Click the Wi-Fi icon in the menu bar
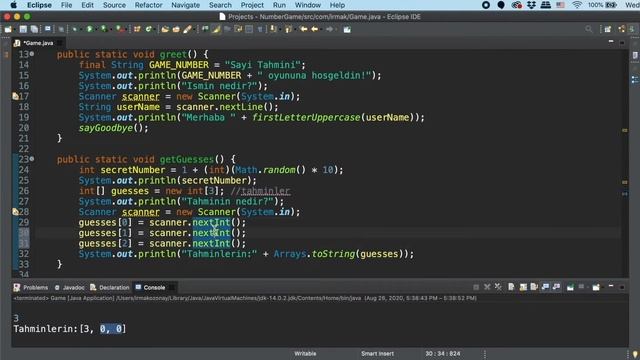The height and width of the screenshot is (360, 640). 577,5
